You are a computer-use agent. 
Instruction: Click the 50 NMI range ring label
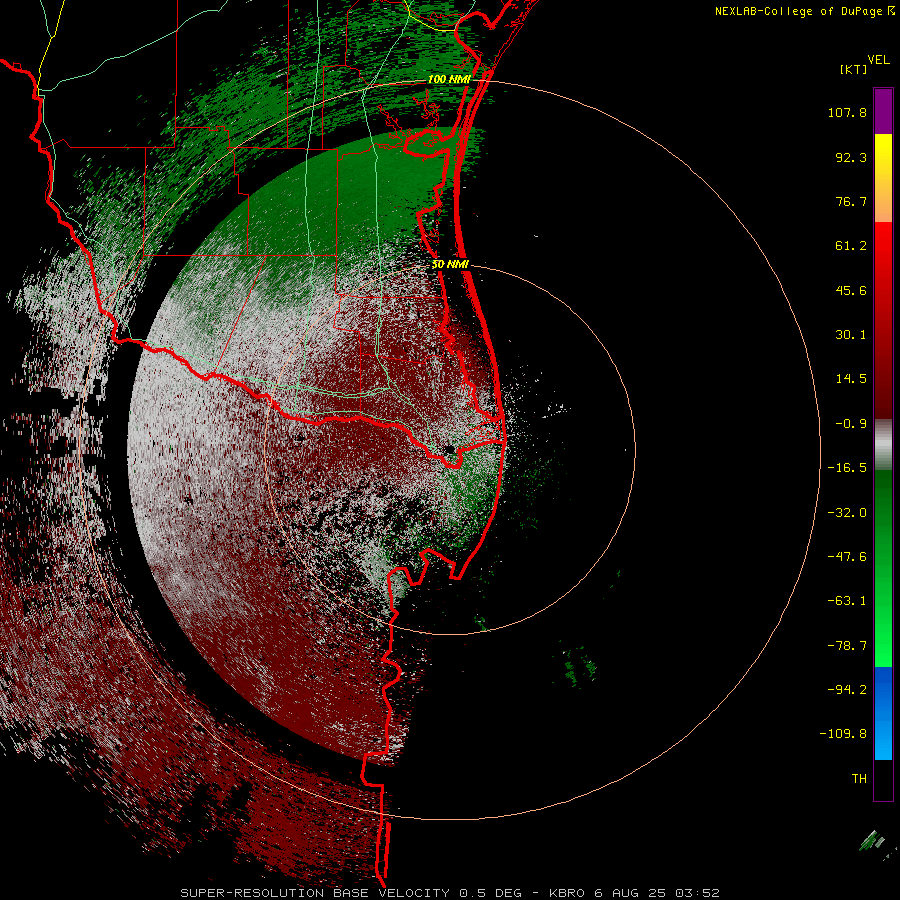pos(450,265)
